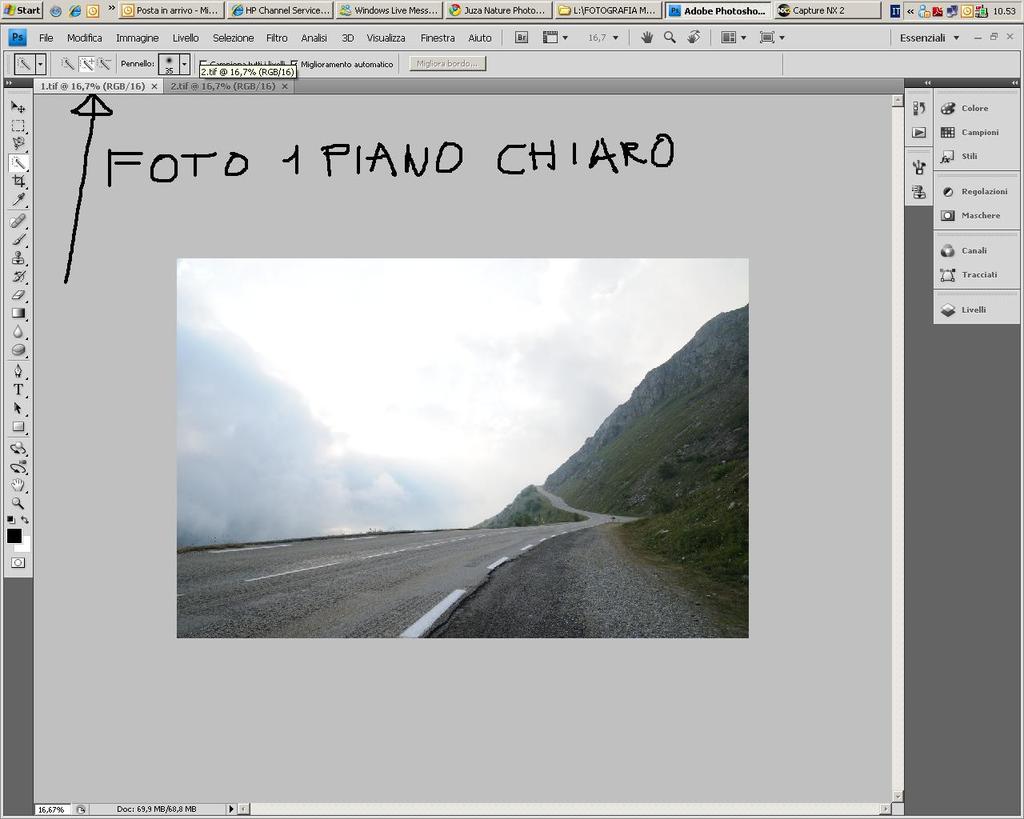The image size is (1024, 819).
Task: Select the Type (T) tool
Action: pyautogui.click(x=18, y=389)
